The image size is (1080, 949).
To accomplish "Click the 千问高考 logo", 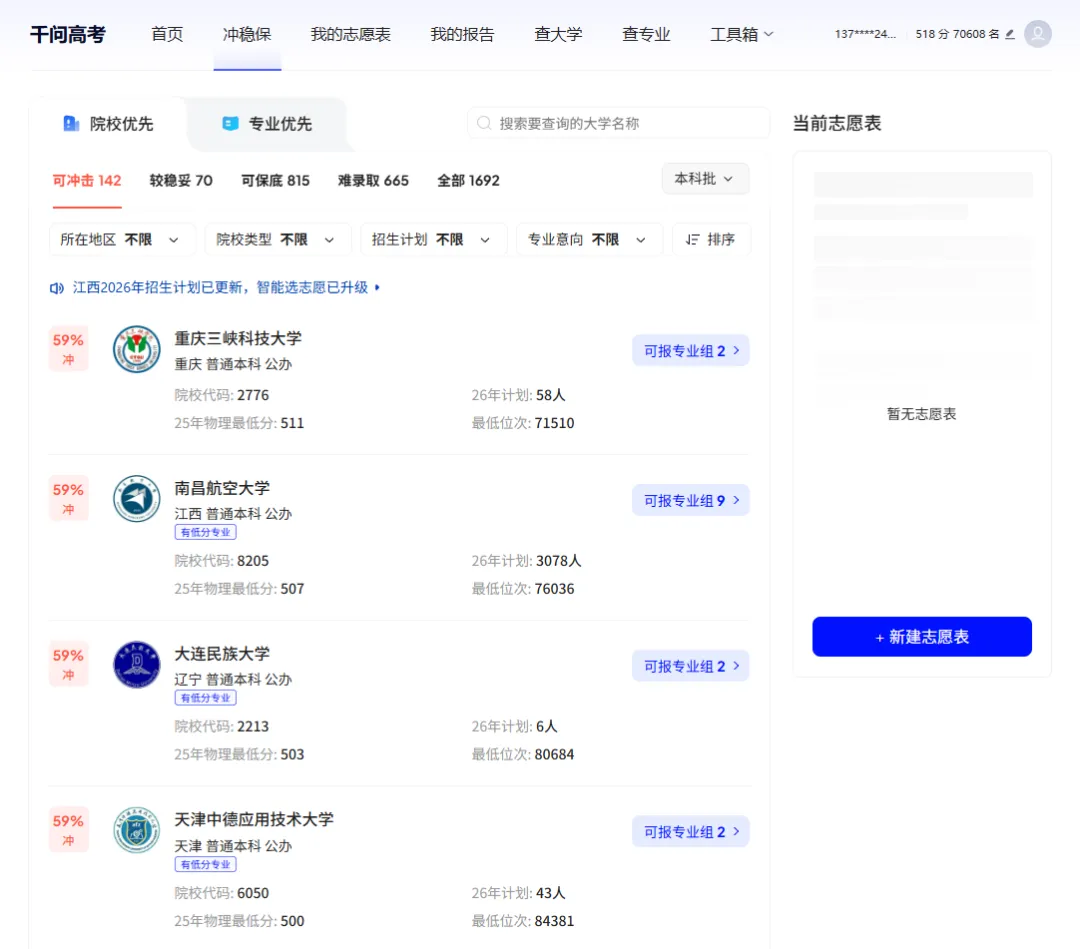I will [x=68, y=34].
